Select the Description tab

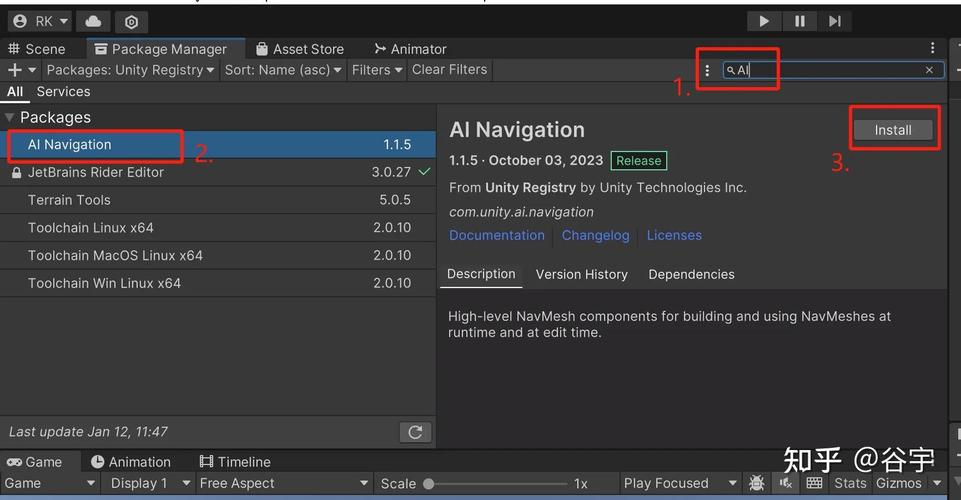(x=481, y=274)
